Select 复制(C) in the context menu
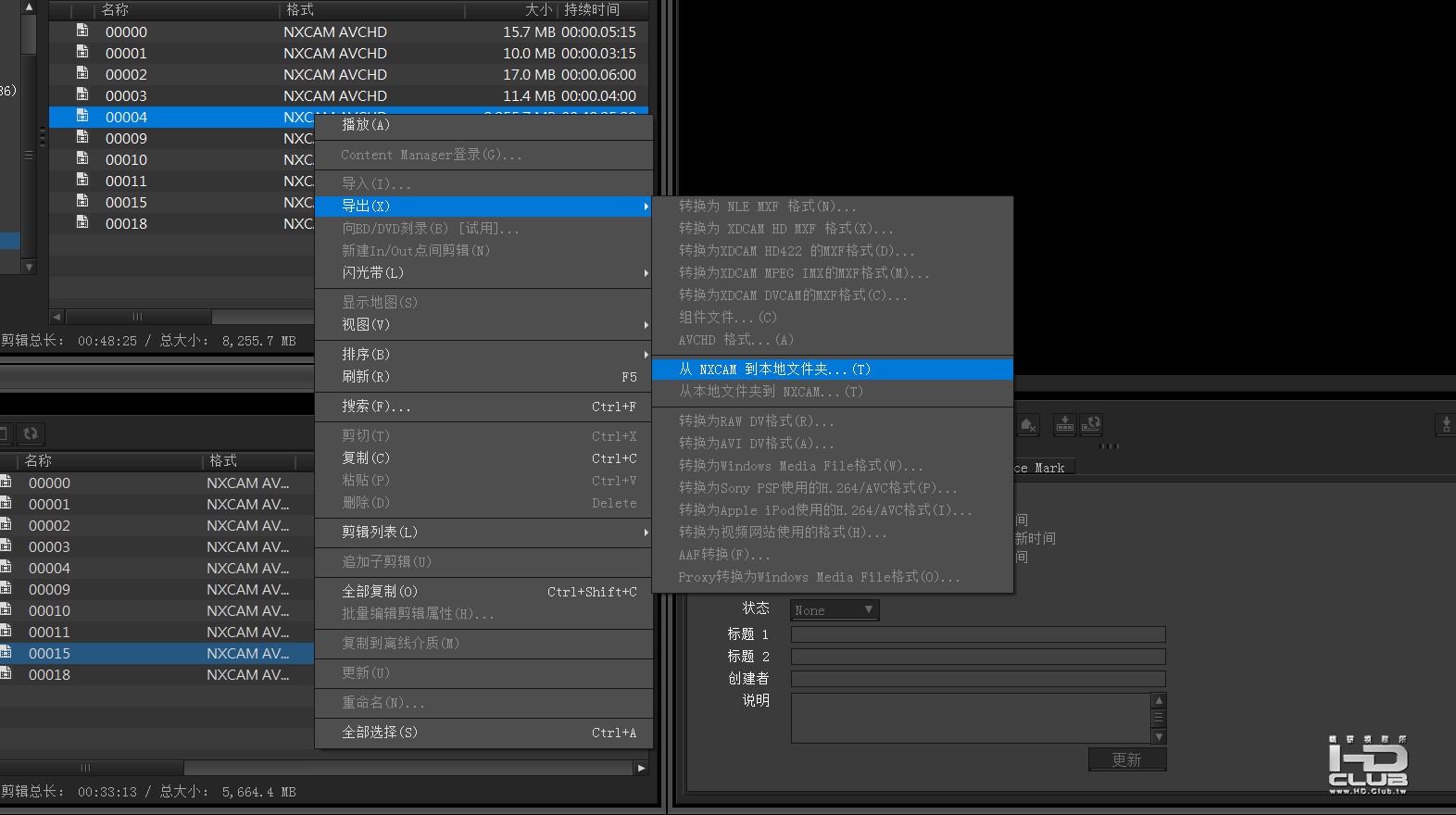This screenshot has height=815, width=1456. [x=483, y=458]
